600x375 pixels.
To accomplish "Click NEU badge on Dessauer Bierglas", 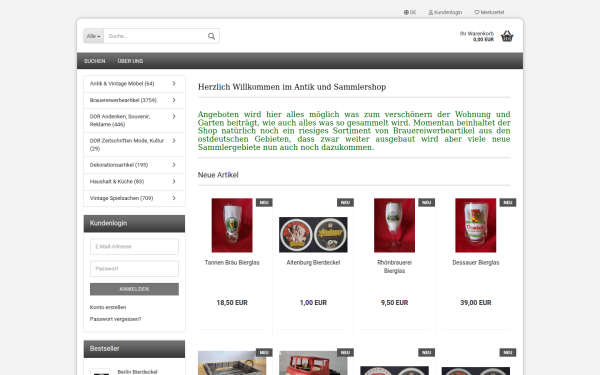I will pos(508,202).
